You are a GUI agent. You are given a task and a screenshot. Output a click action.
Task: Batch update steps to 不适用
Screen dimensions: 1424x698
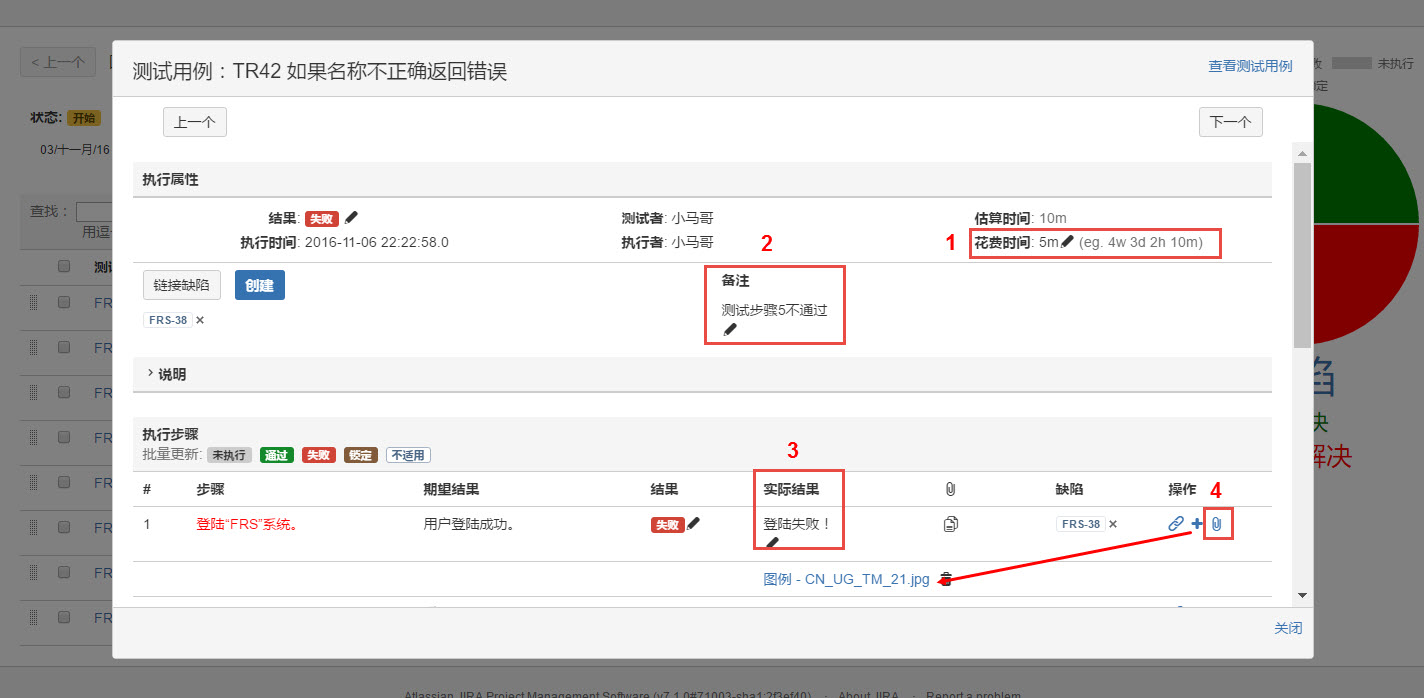[x=408, y=455]
